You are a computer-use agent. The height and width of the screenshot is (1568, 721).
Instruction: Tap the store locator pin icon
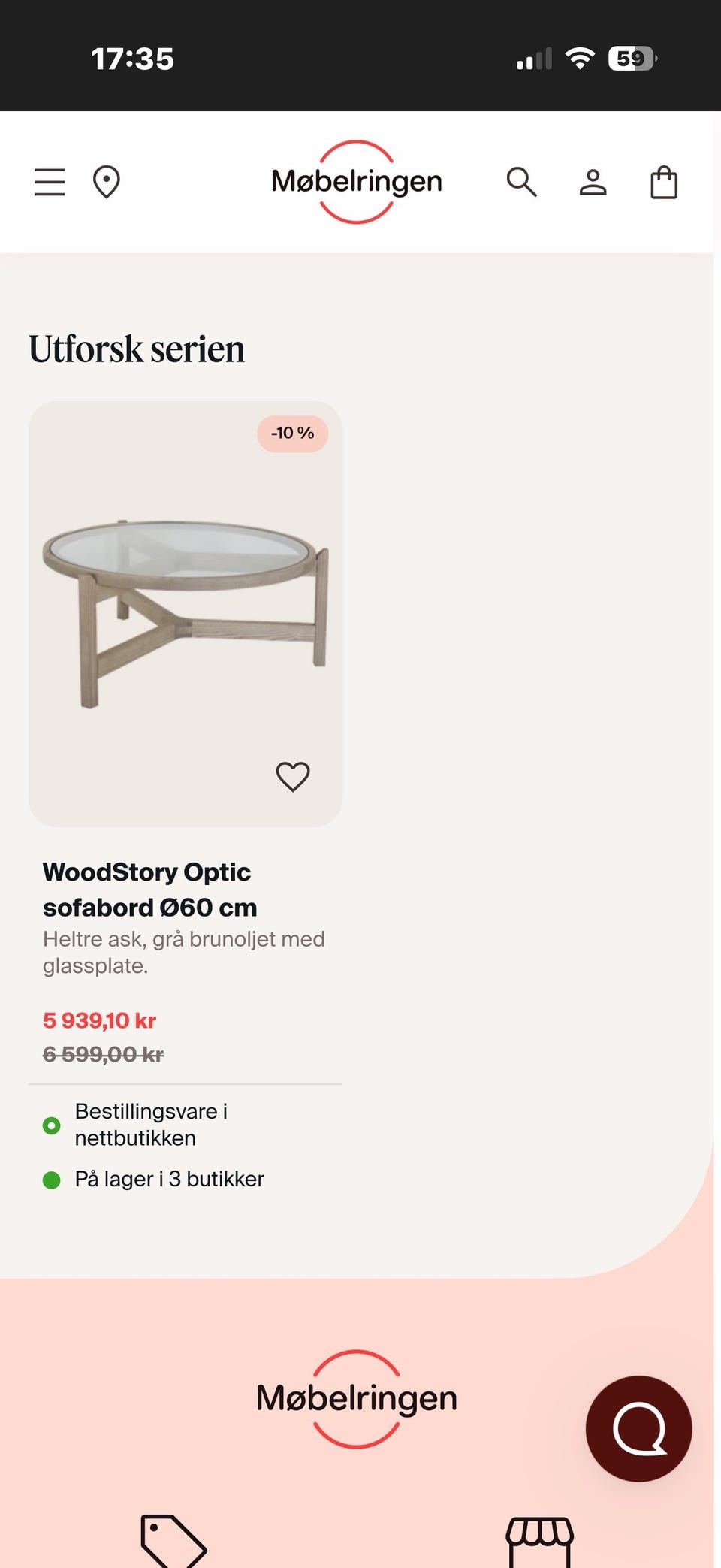tap(106, 182)
